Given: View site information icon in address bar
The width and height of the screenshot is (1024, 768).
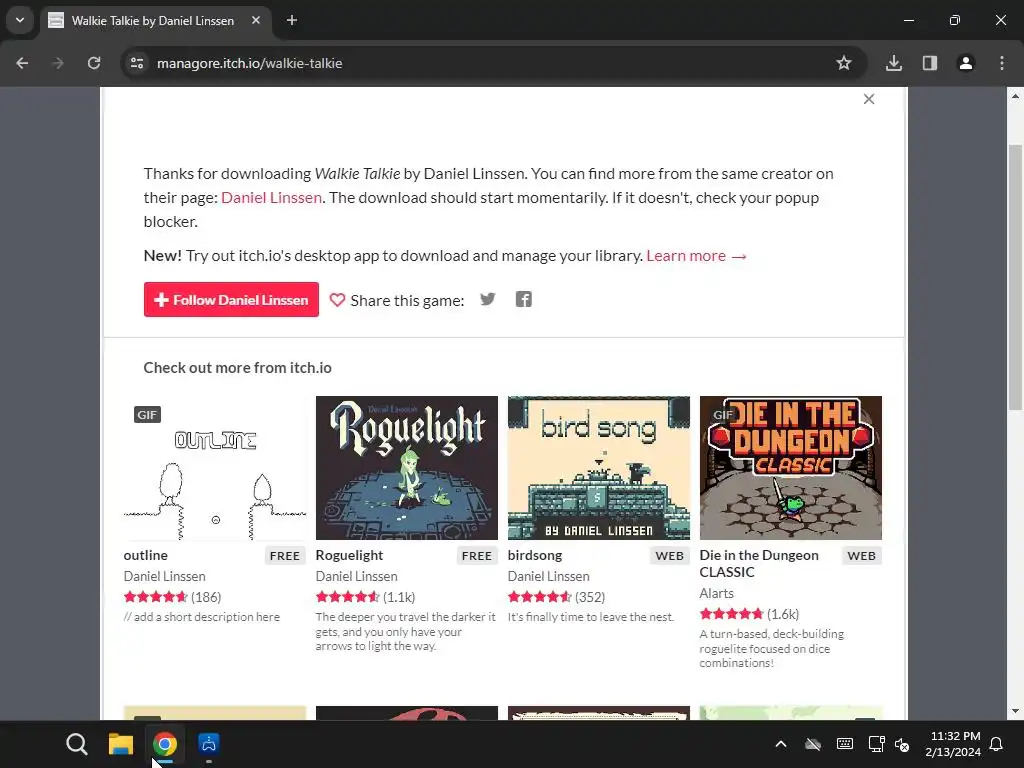Looking at the screenshot, I should pyautogui.click(x=137, y=63).
